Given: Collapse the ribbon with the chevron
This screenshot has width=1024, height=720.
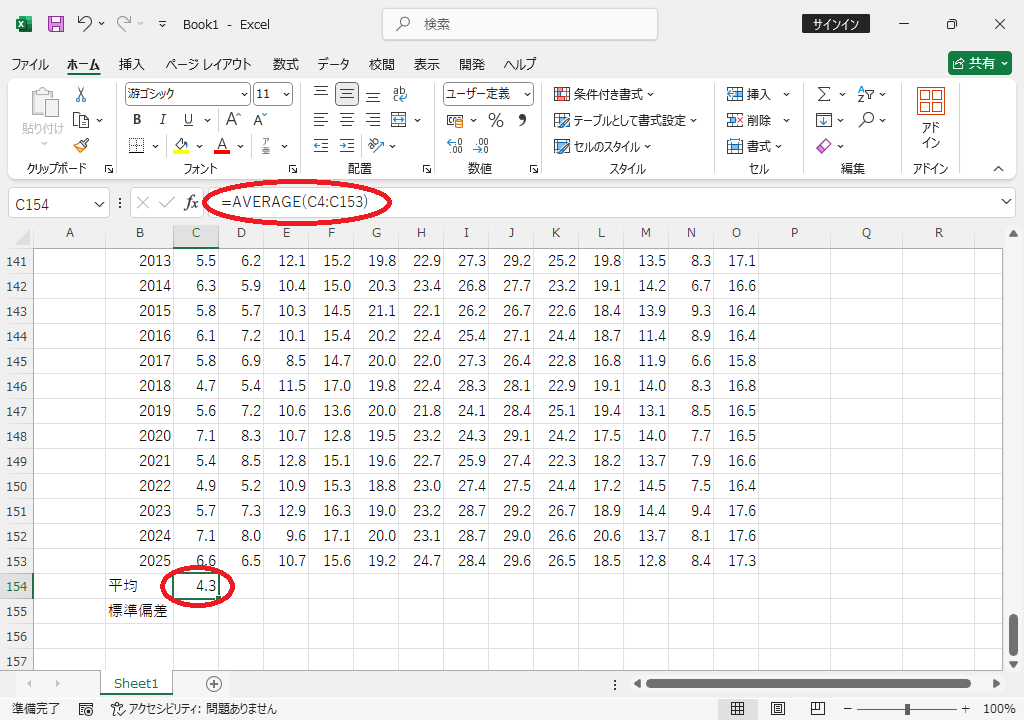Looking at the screenshot, I should click(x=999, y=169).
